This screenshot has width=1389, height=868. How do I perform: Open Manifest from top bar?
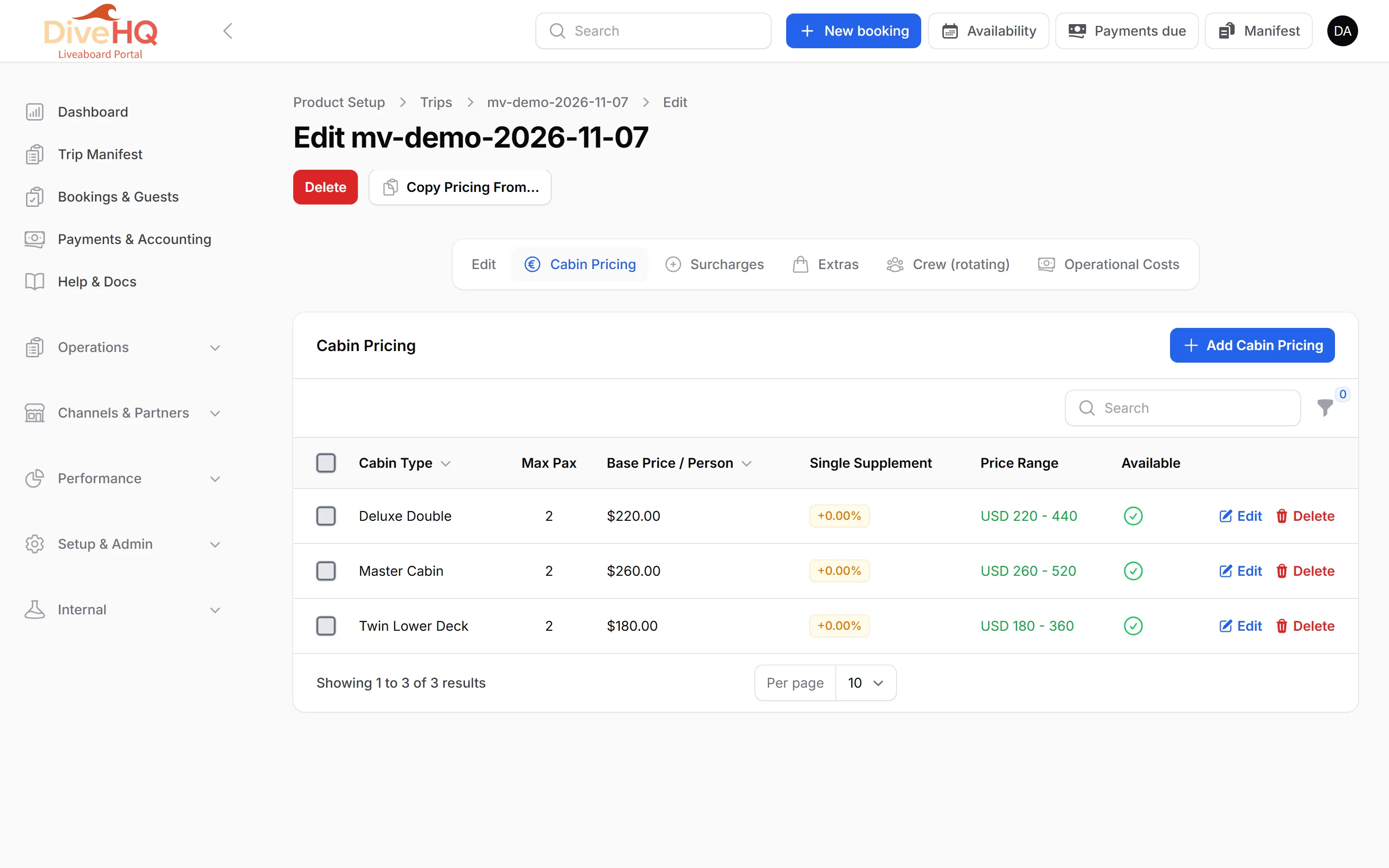click(1259, 31)
